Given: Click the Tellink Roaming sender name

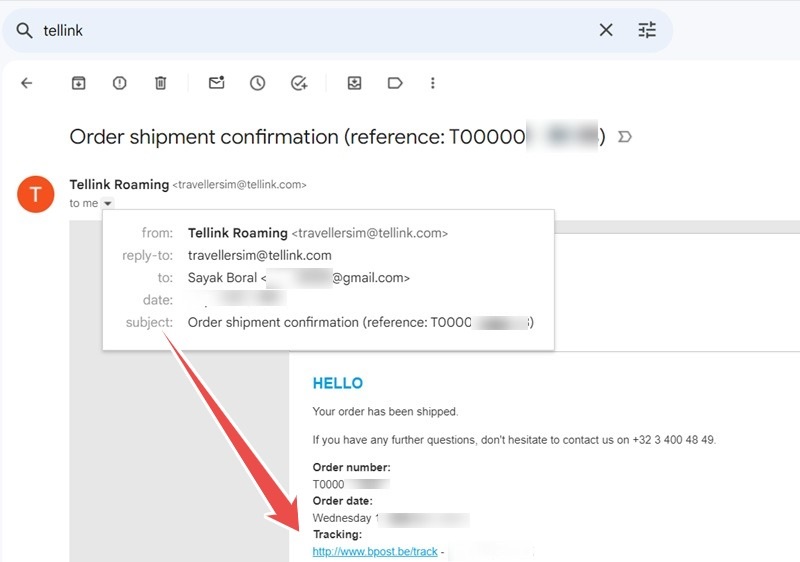Looking at the screenshot, I should [119, 185].
